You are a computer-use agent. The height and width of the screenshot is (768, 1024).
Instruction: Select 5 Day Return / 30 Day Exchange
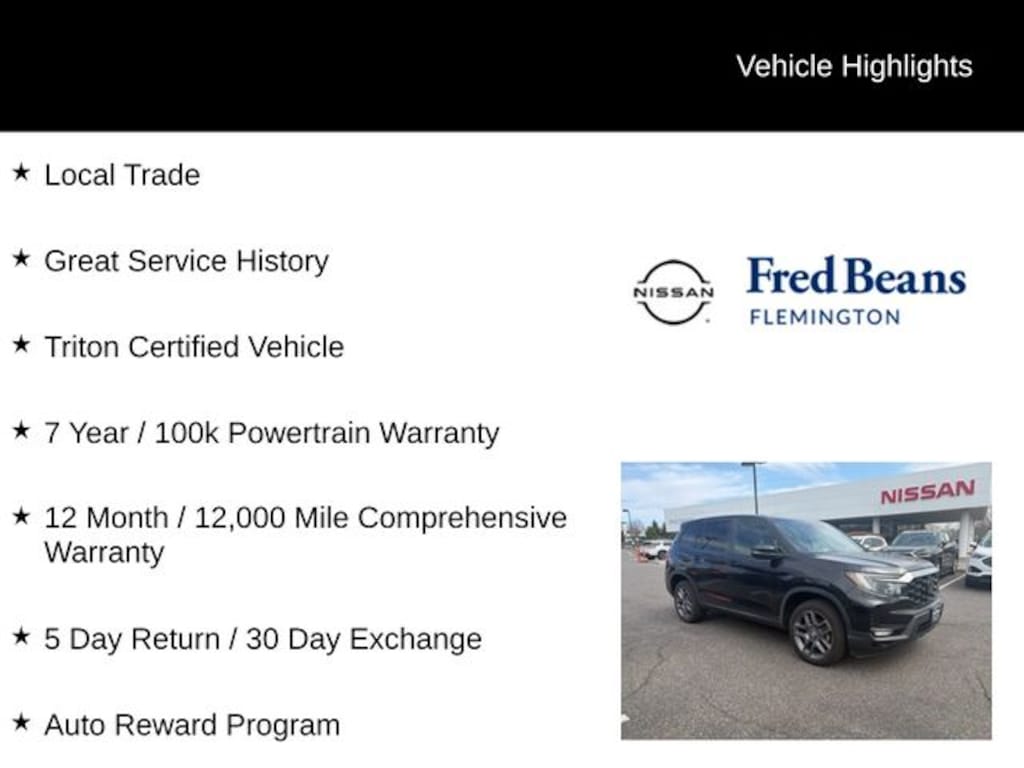pos(263,639)
